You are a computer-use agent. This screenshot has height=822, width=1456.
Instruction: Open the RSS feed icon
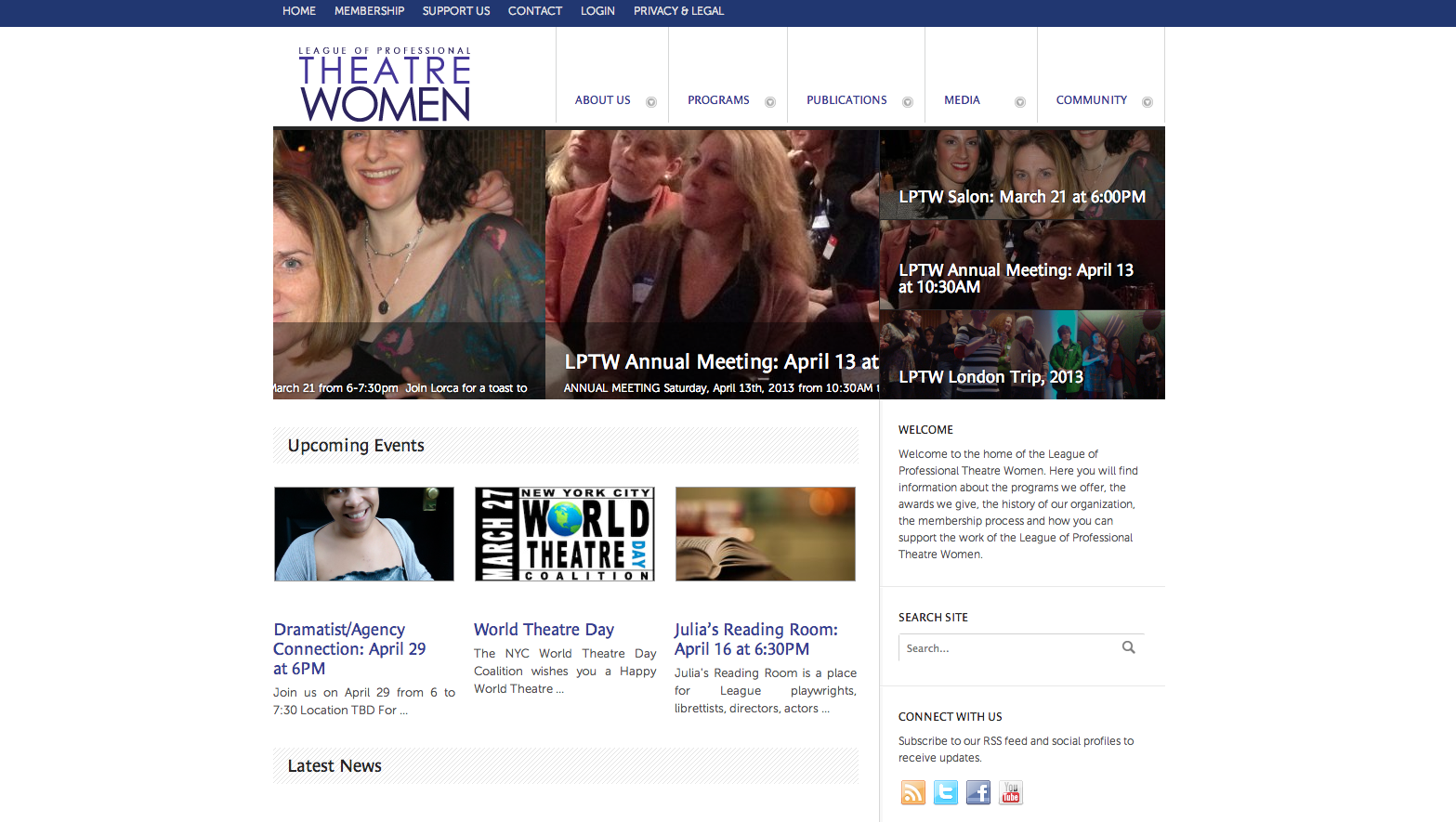(912, 792)
